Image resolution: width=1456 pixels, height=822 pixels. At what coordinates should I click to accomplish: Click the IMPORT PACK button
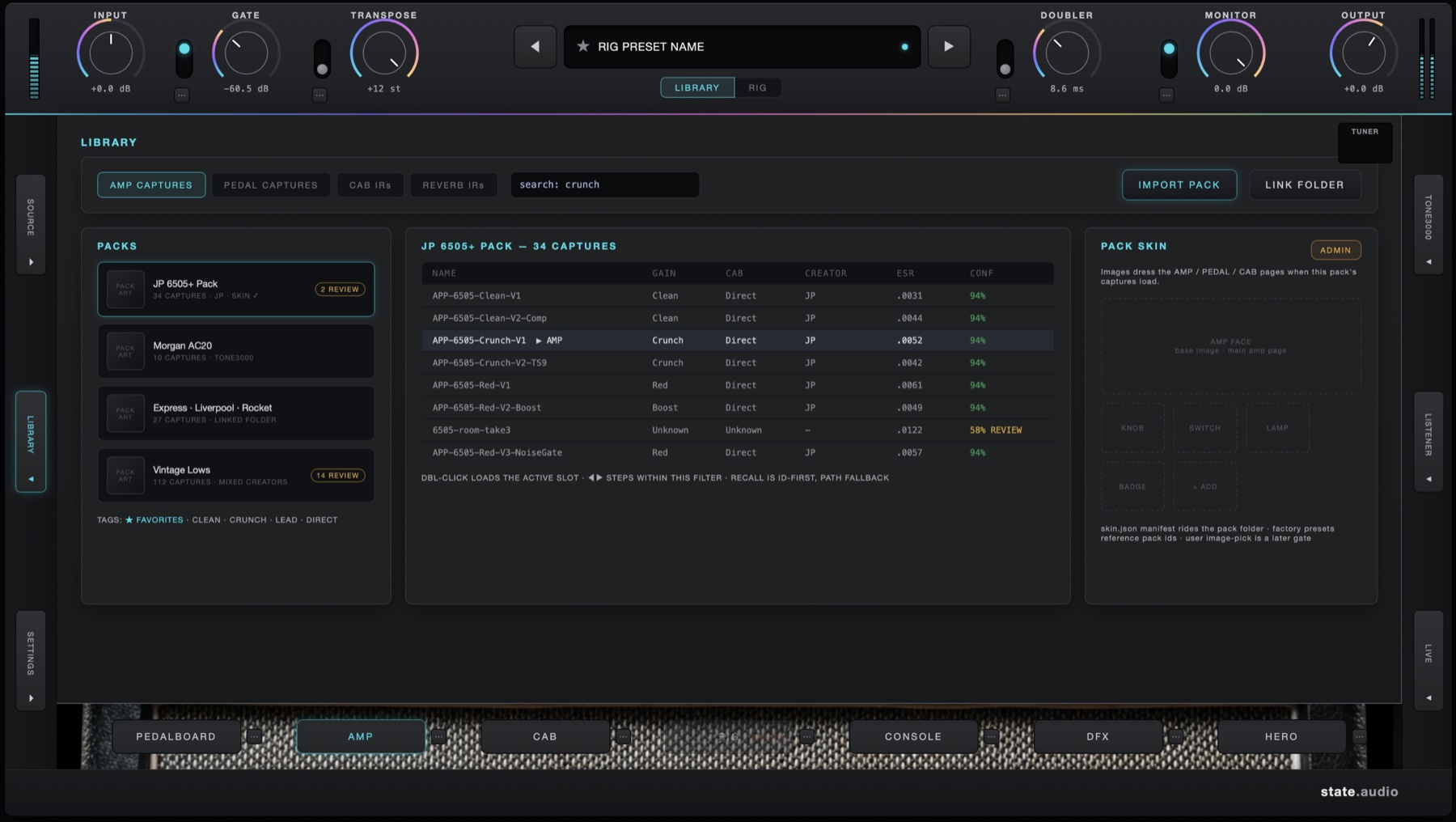(x=1179, y=184)
